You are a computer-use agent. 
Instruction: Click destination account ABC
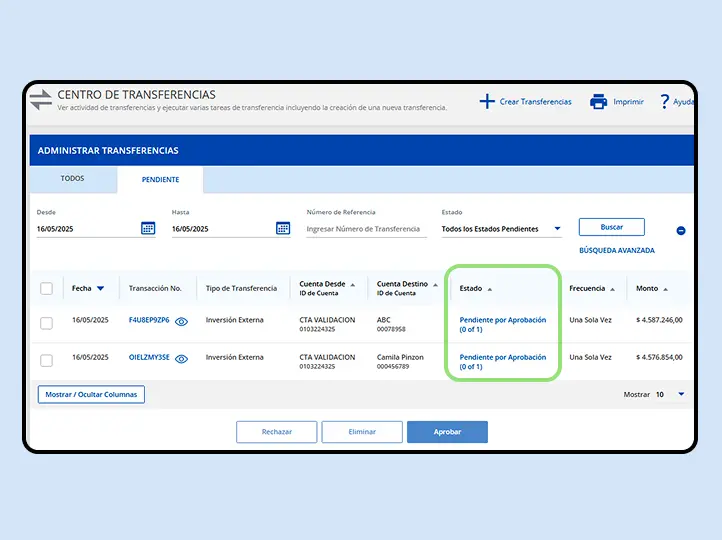point(384,320)
